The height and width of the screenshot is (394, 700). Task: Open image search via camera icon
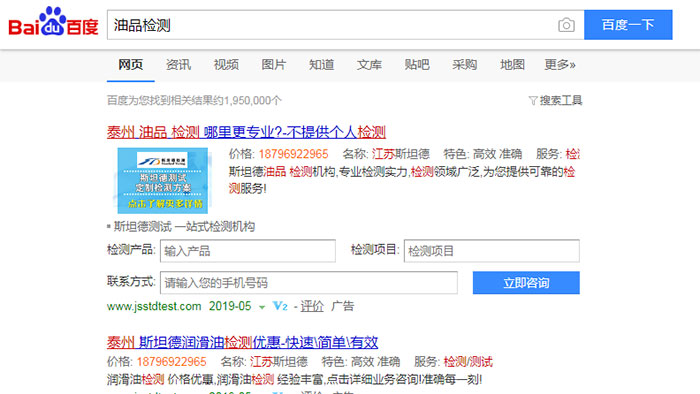566,25
